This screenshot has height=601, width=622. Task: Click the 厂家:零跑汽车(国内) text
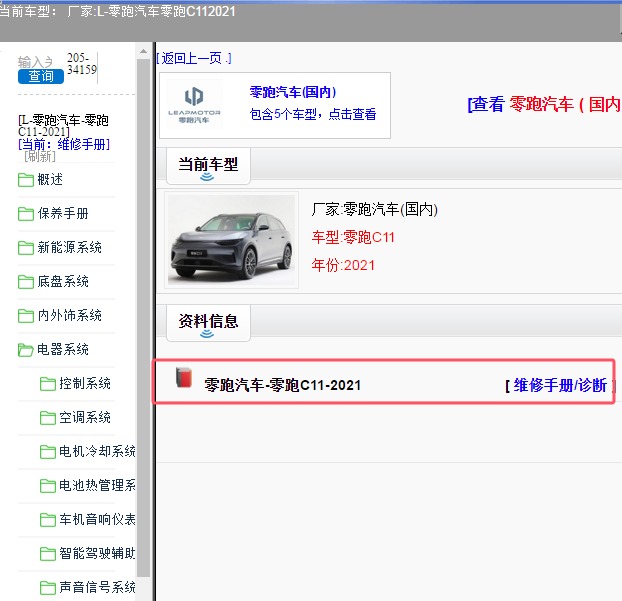pyautogui.click(x=374, y=210)
